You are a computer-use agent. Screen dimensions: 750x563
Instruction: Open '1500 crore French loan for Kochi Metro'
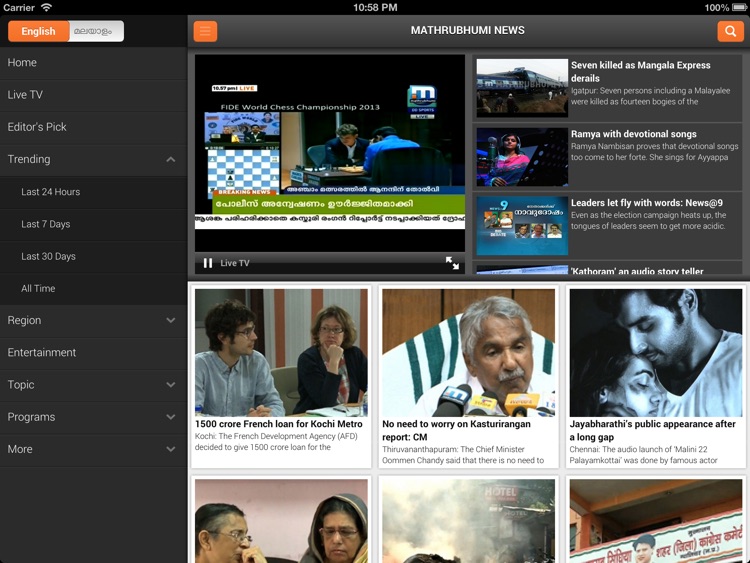(278, 424)
